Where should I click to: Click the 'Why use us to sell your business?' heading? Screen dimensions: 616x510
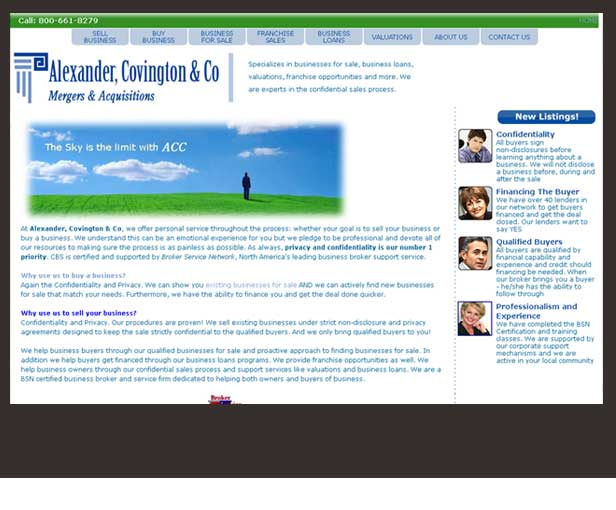click(x=79, y=313)
